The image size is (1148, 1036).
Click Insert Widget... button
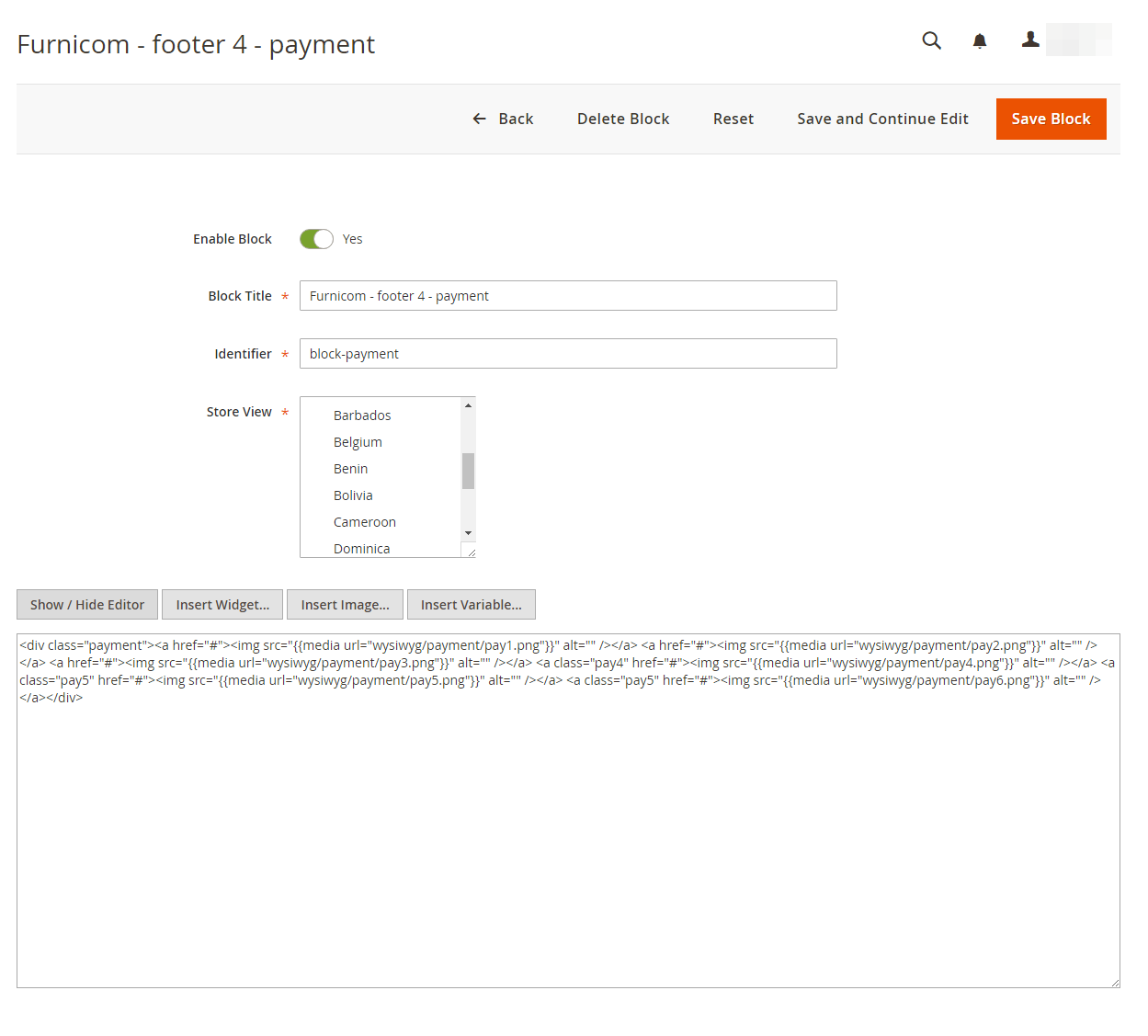pos(222,605)
